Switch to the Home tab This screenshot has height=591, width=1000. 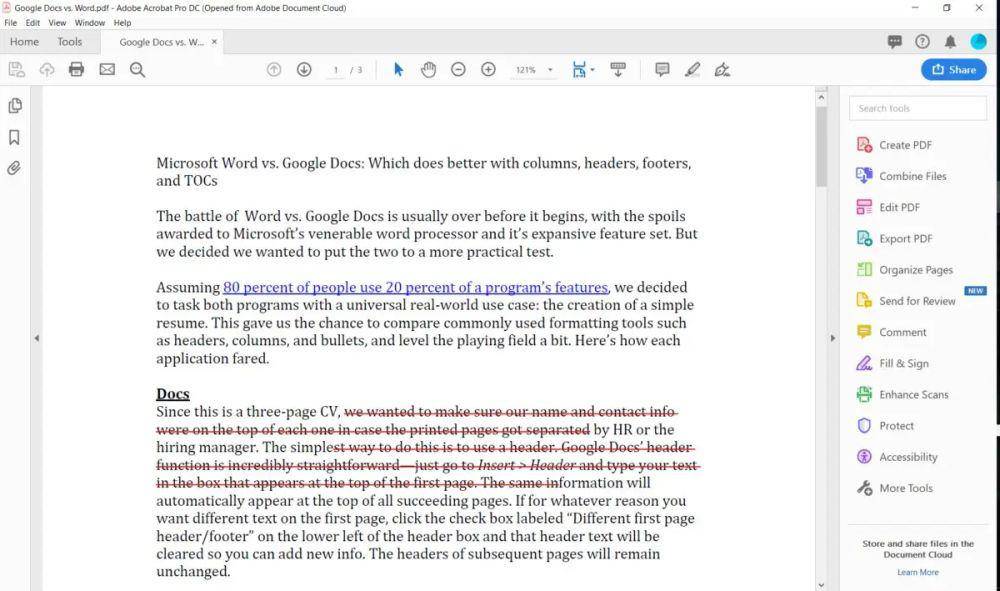coord(24,42)
